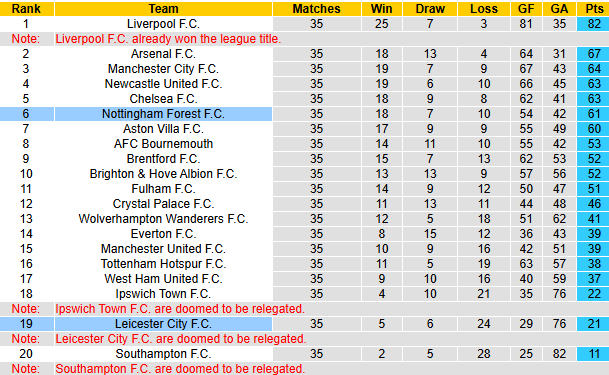Image resolution: width=609 pixels, height=375 pixels.
Task: Click the Team column header
Action: tap(164, 9)
